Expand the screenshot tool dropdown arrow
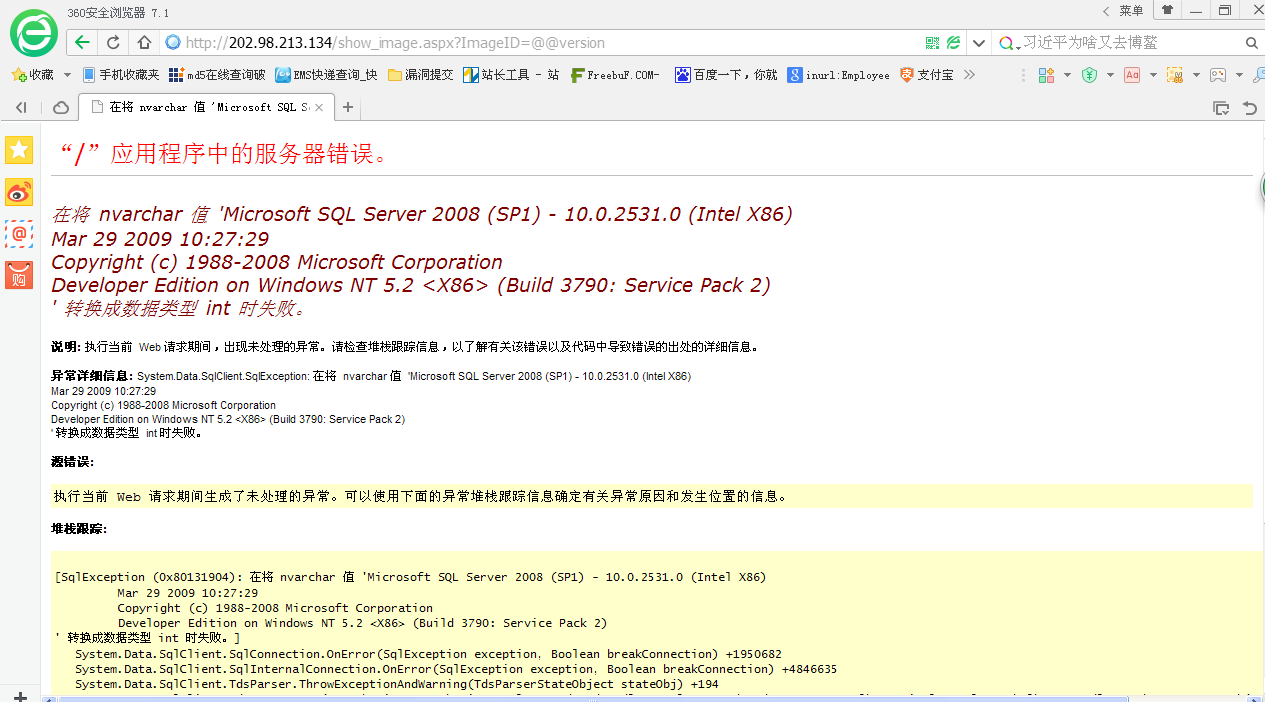Screen dimensions: 1265x702 [x=1196, y=75]
